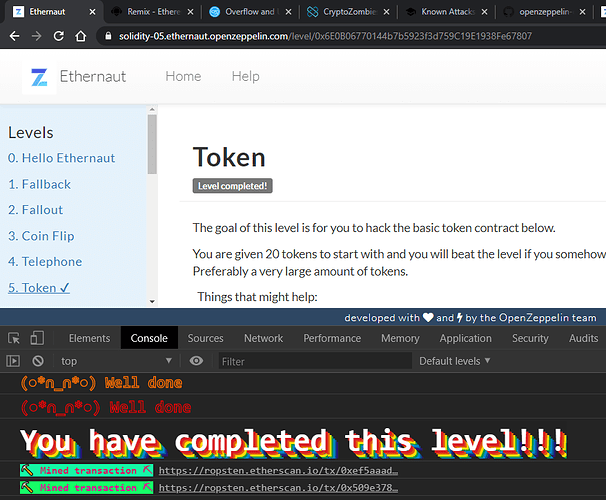
Task: Click the Help navigation link
Action: pos(245,76)
